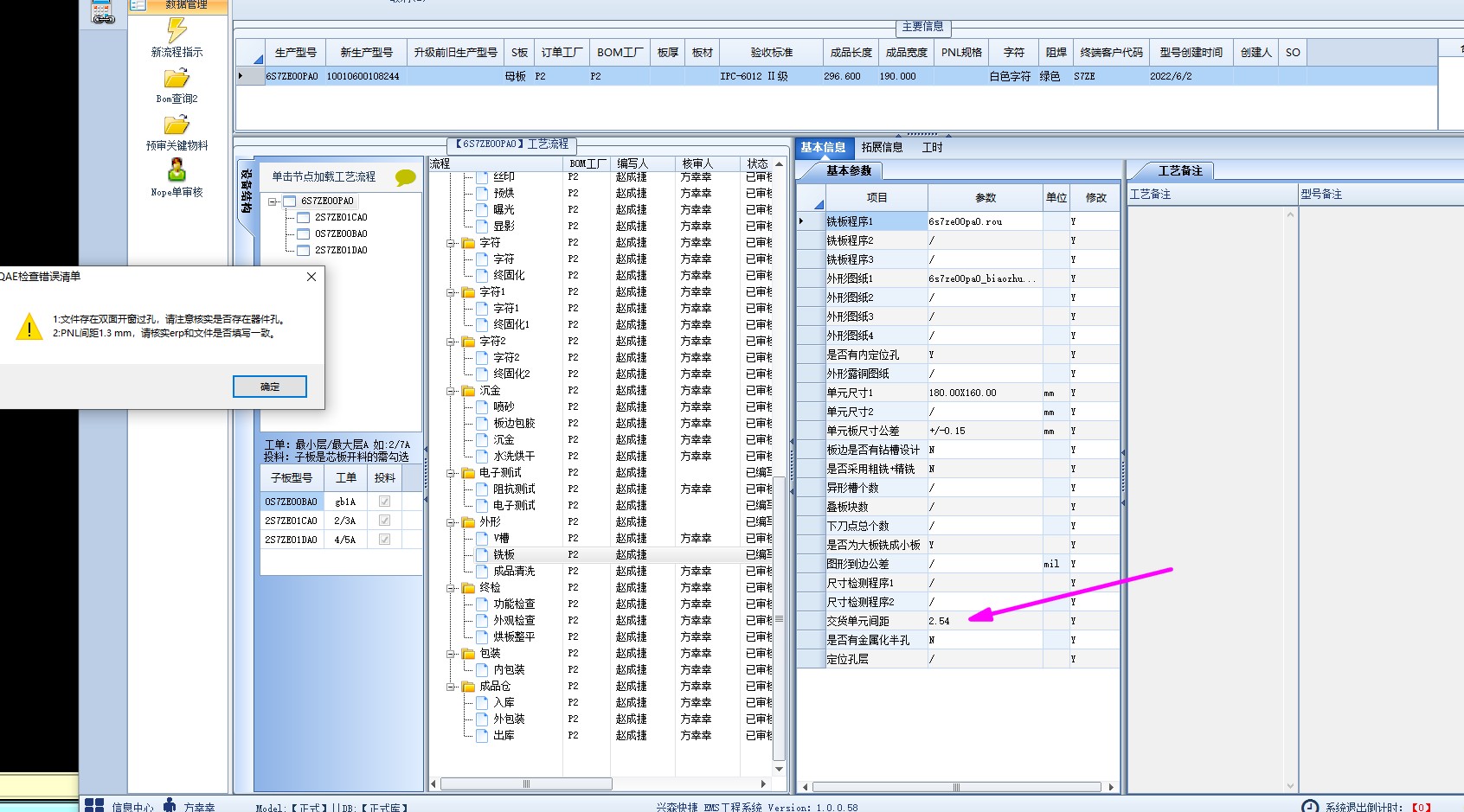
Task: Select the 铣板 process row
Action: [x=600, y=555]
